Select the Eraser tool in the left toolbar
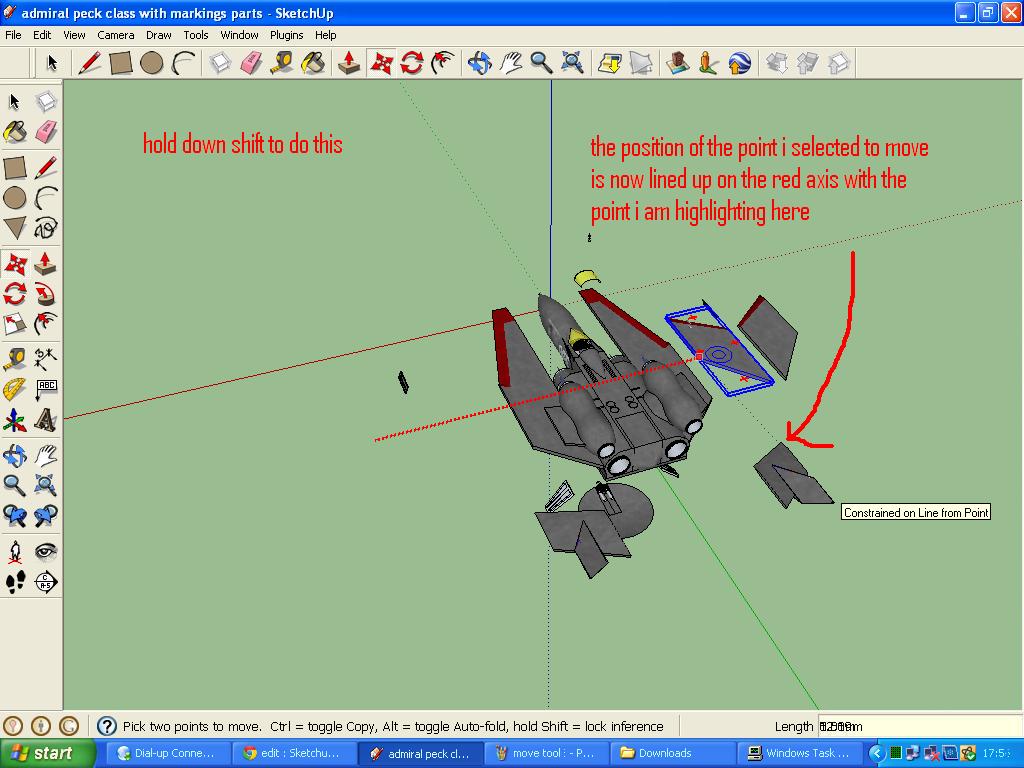This screenshot has height=768, width=1024. click(46, 130)
